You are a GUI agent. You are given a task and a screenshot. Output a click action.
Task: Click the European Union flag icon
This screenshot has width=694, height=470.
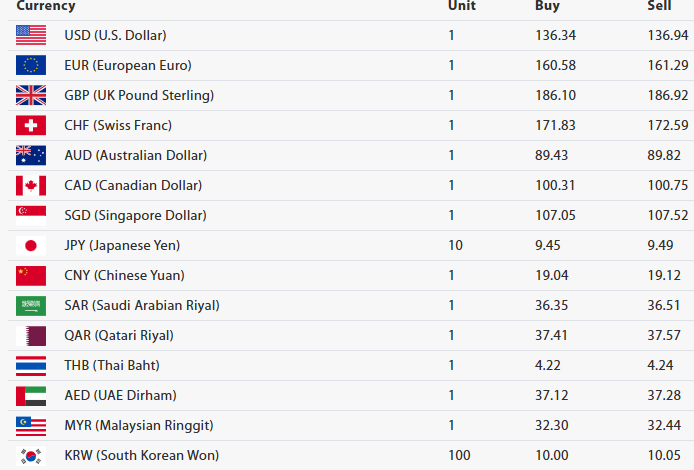click(x=31, y=66)
